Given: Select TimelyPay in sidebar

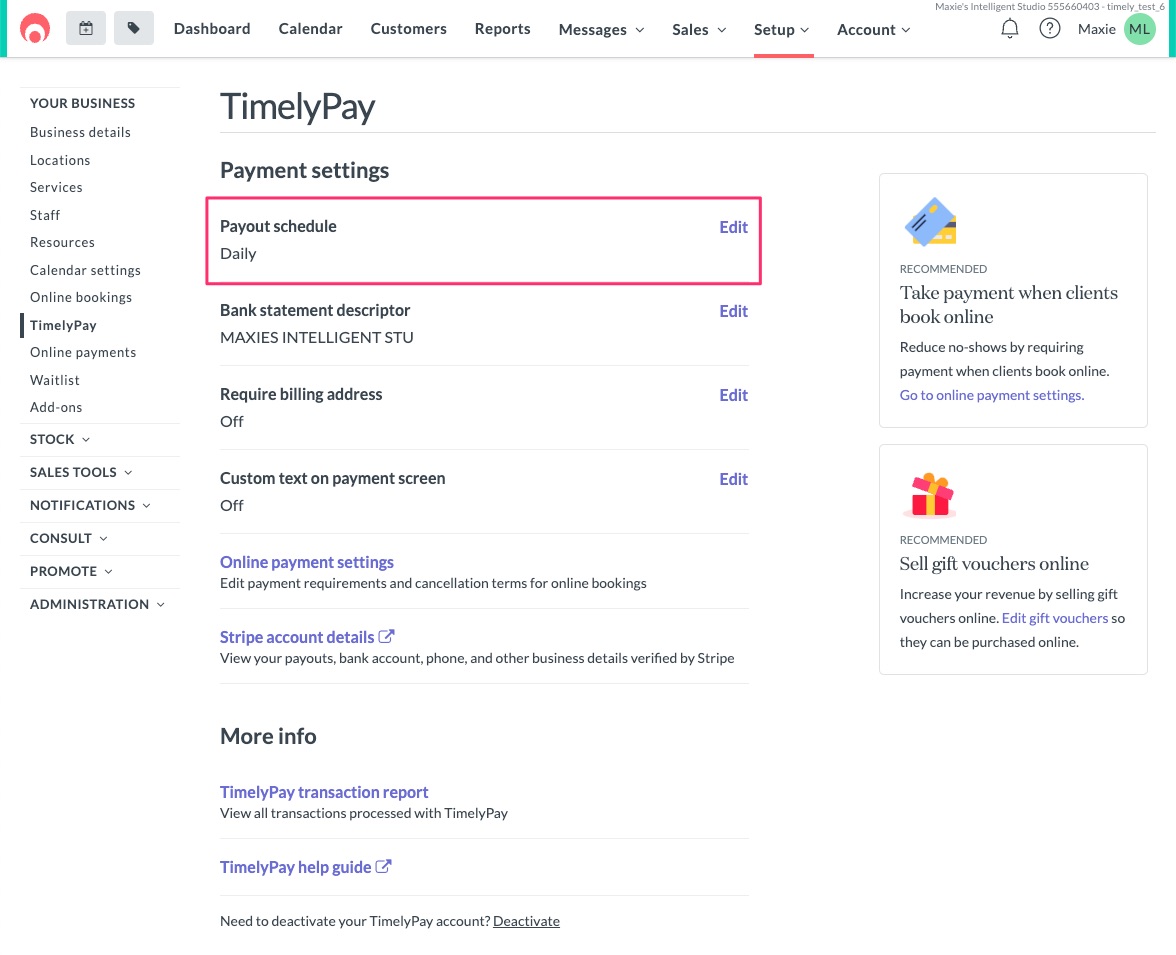Looking at the screenshot, I should coord(63,325).
